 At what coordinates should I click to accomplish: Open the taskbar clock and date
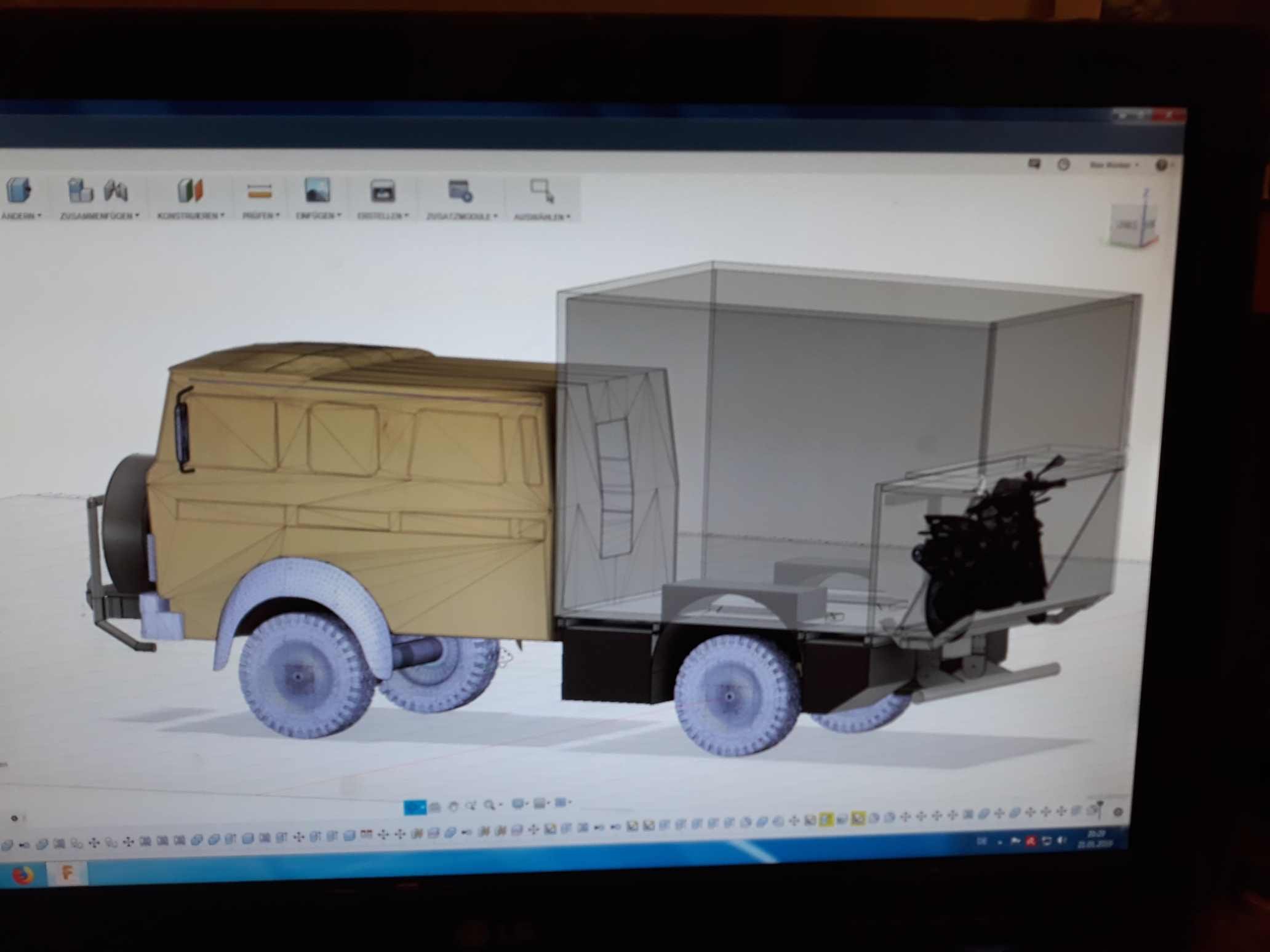[1097, 839]
